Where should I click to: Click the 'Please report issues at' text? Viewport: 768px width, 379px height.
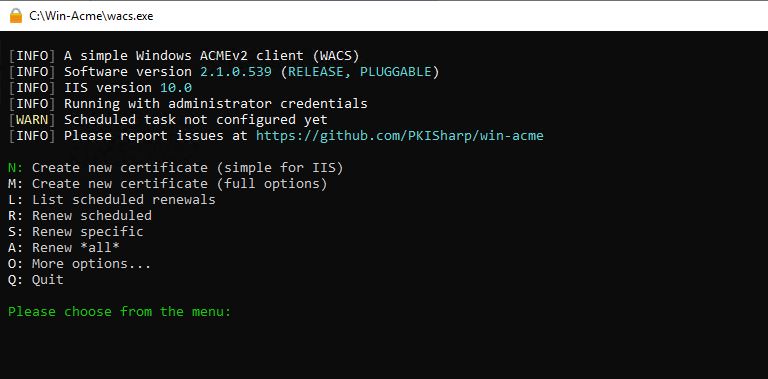(156, 136)
